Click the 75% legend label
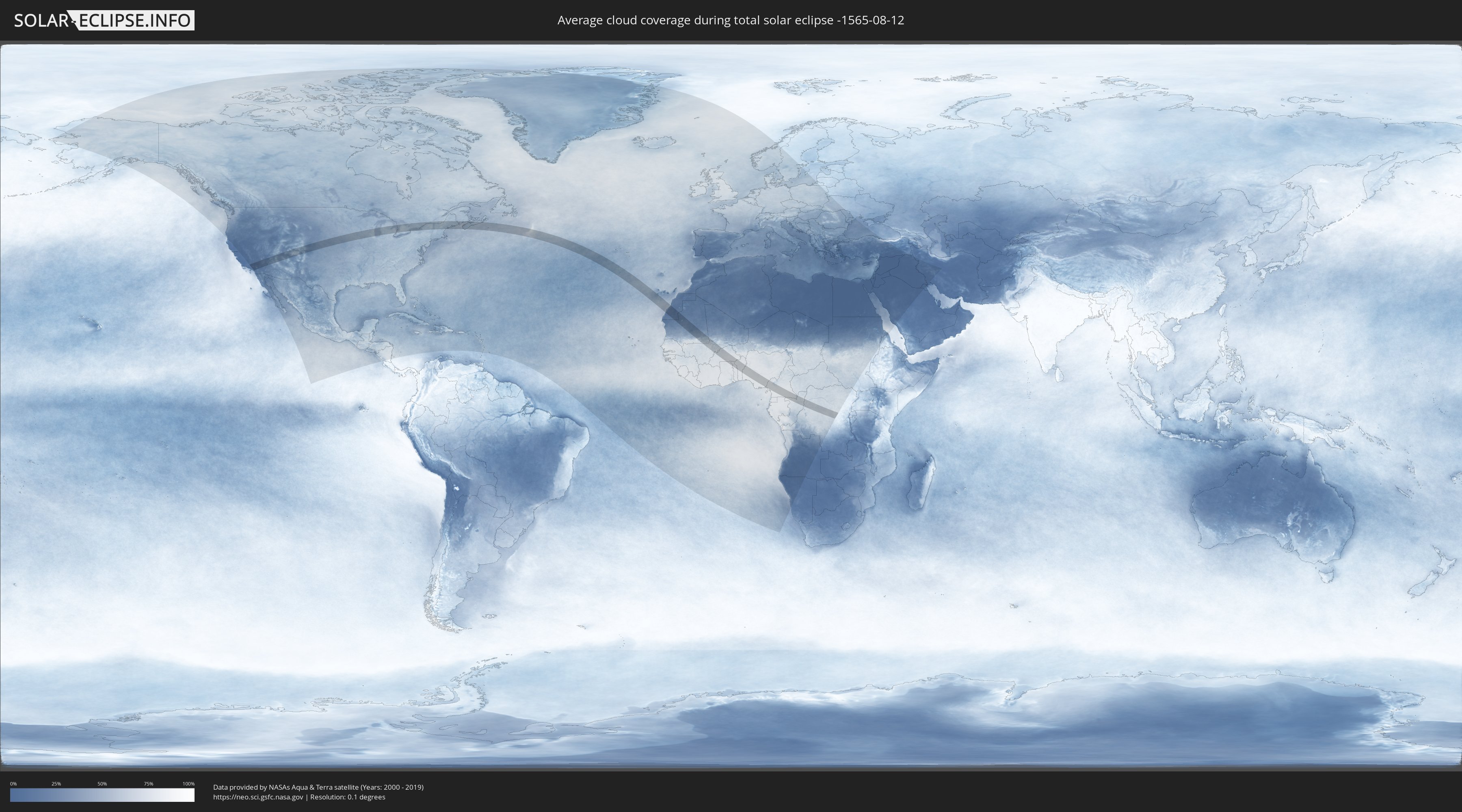1462x812 pixels. pos(148,784)
